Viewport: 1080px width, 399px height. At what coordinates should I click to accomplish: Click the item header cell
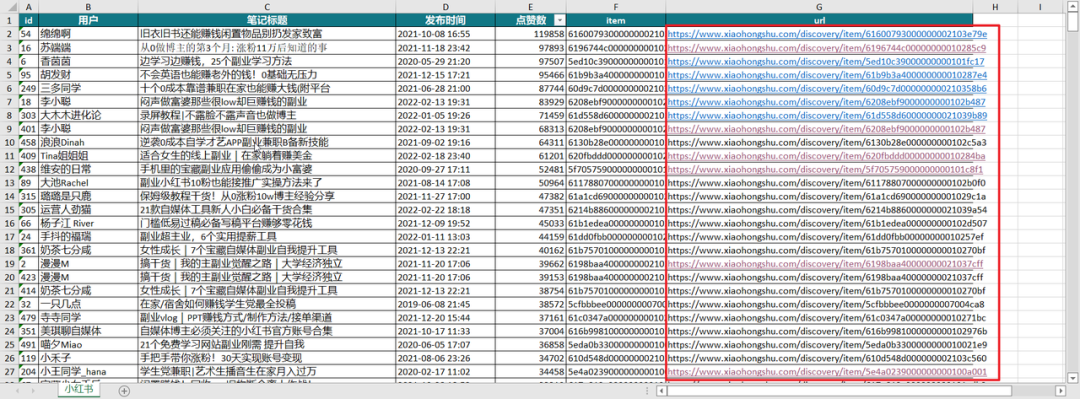coord(616,20)
